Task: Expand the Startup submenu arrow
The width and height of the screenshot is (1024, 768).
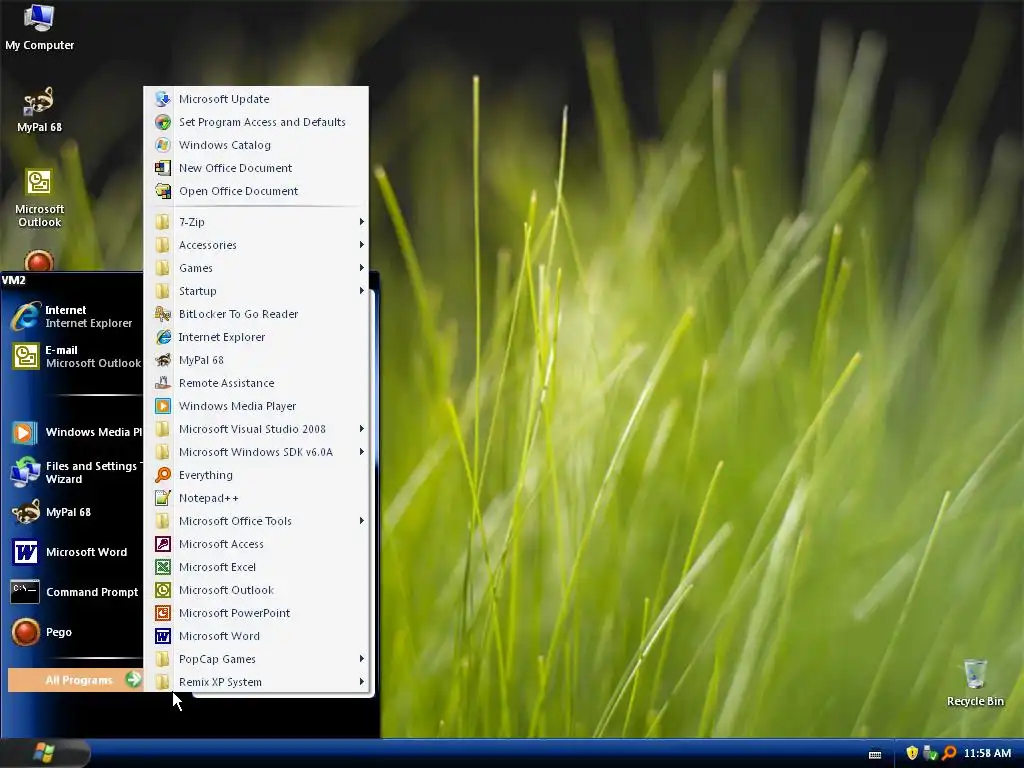Action: [x=361, y=291]
